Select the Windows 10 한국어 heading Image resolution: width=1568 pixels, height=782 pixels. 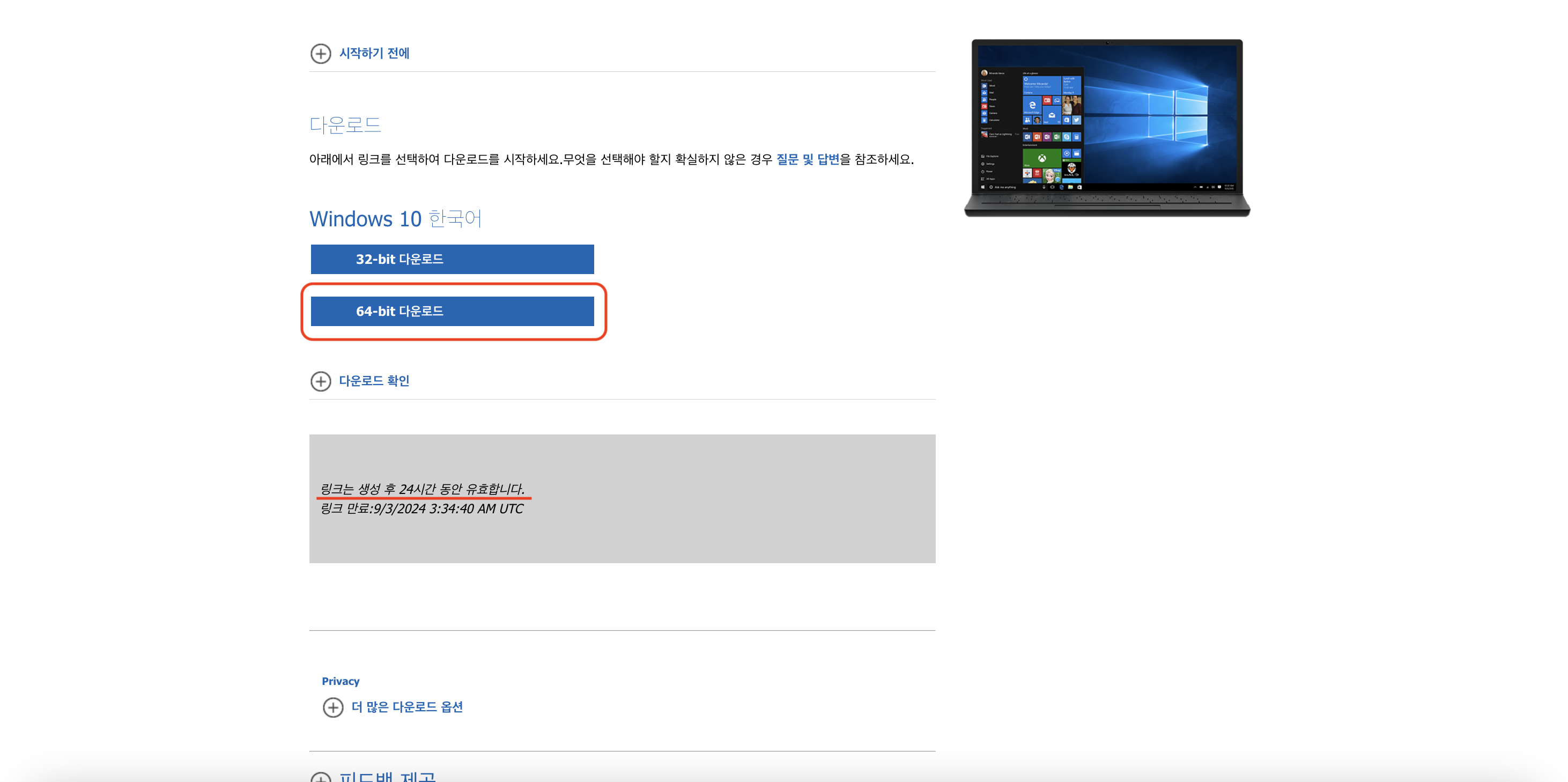tap(396, 219)
